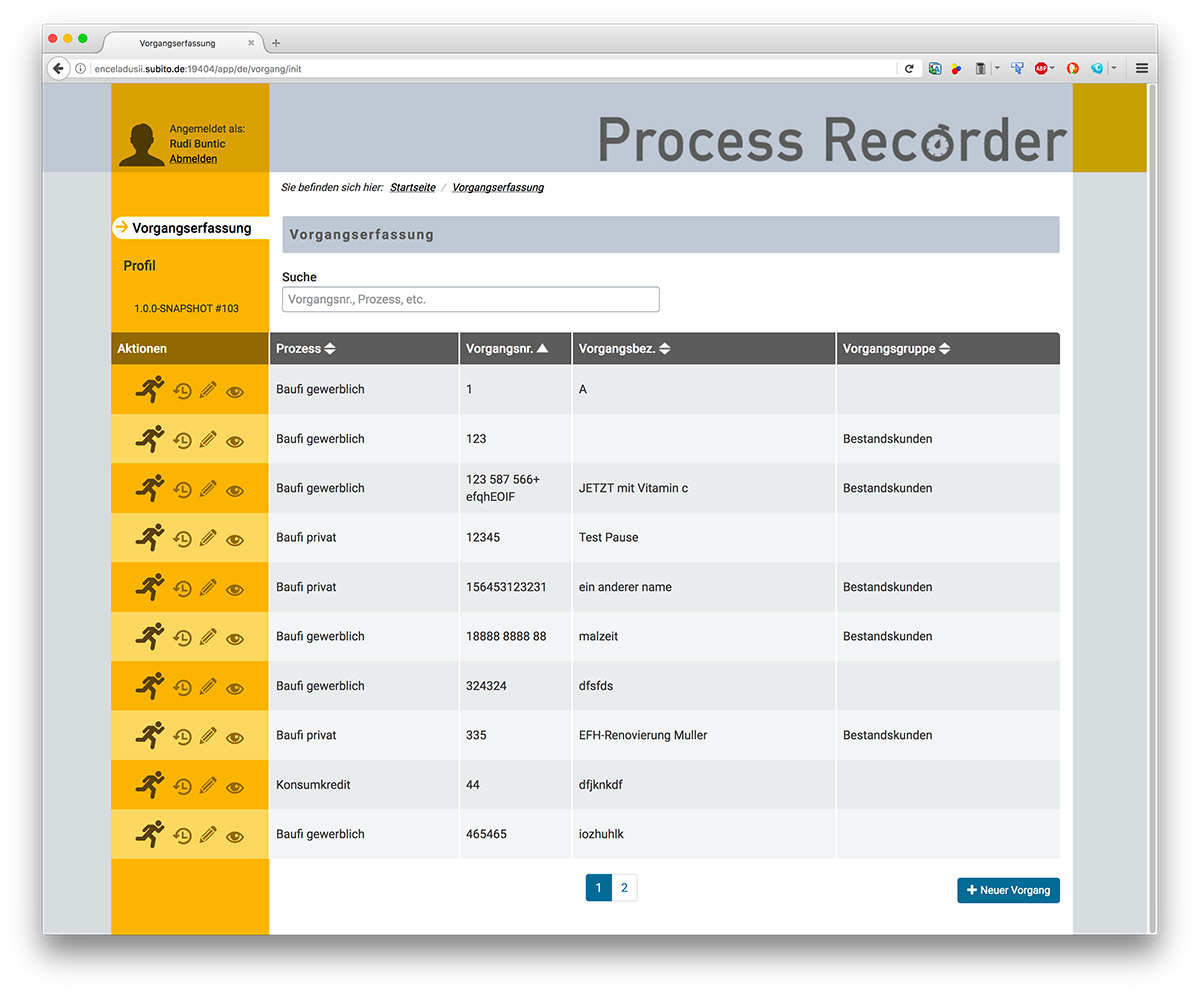The image size is (1200, 995).
Task: Edit the EFH-Renovierung Muller row with pencil
Action: [x=208, y=736]
